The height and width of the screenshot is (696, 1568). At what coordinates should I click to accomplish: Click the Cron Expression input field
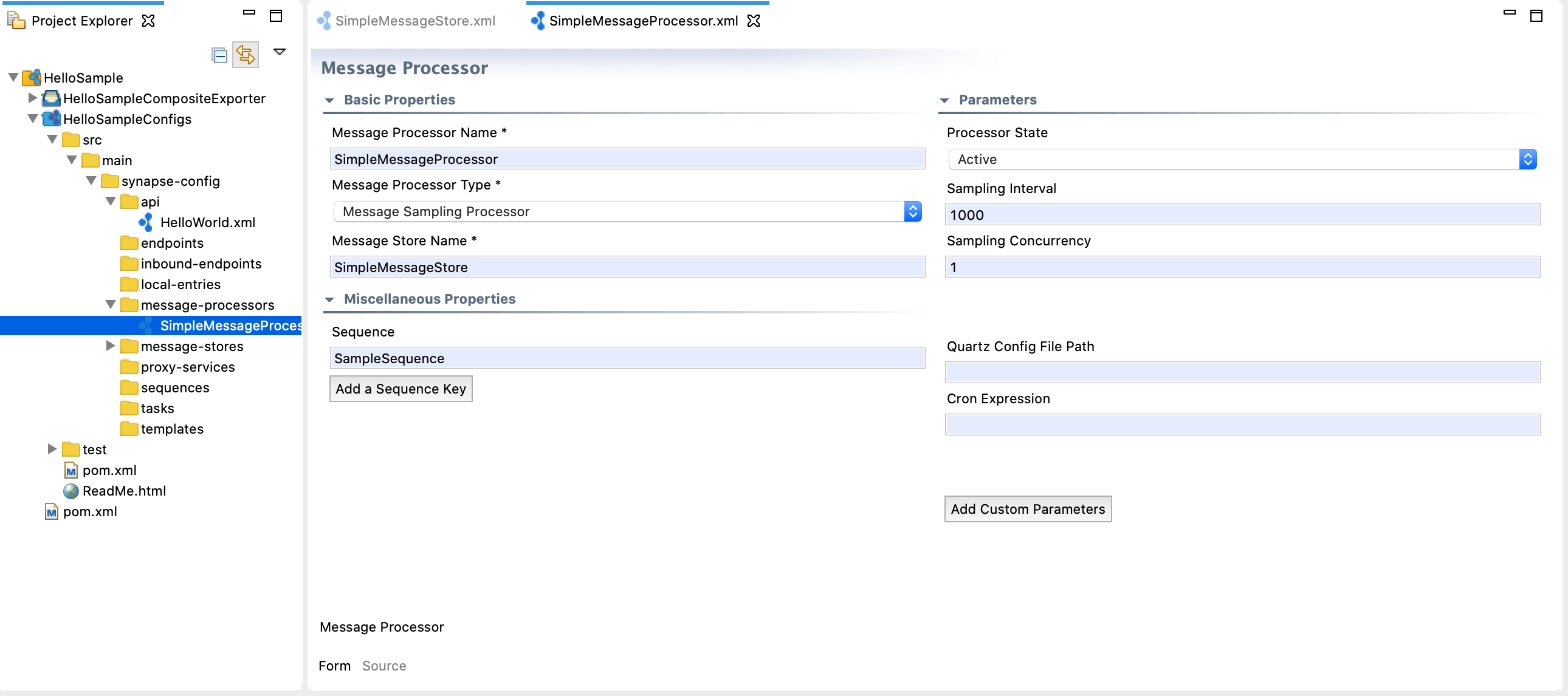point(1242,425)
